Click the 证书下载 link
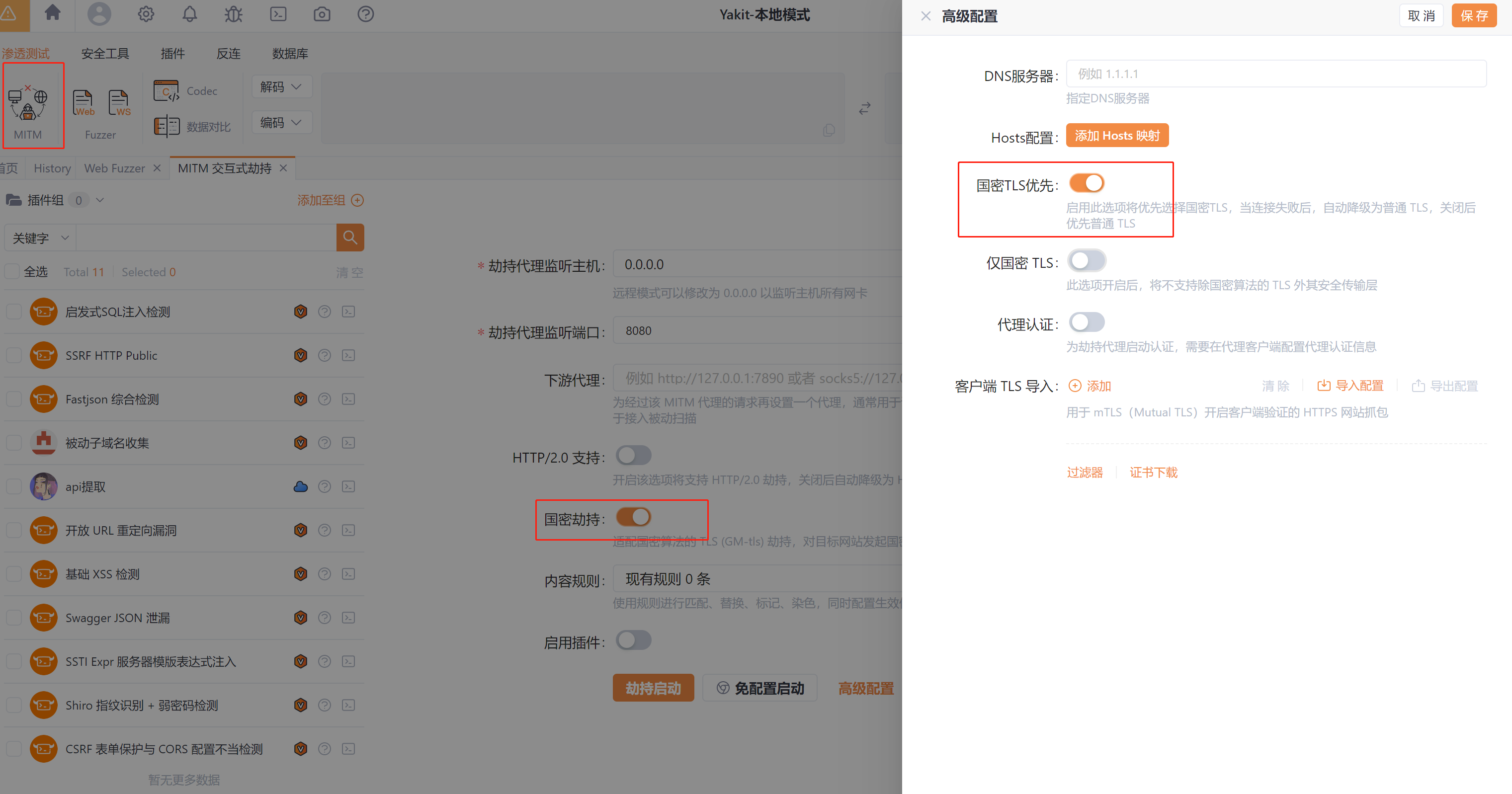1512x794 pixels. click(x=1153, y=473)
